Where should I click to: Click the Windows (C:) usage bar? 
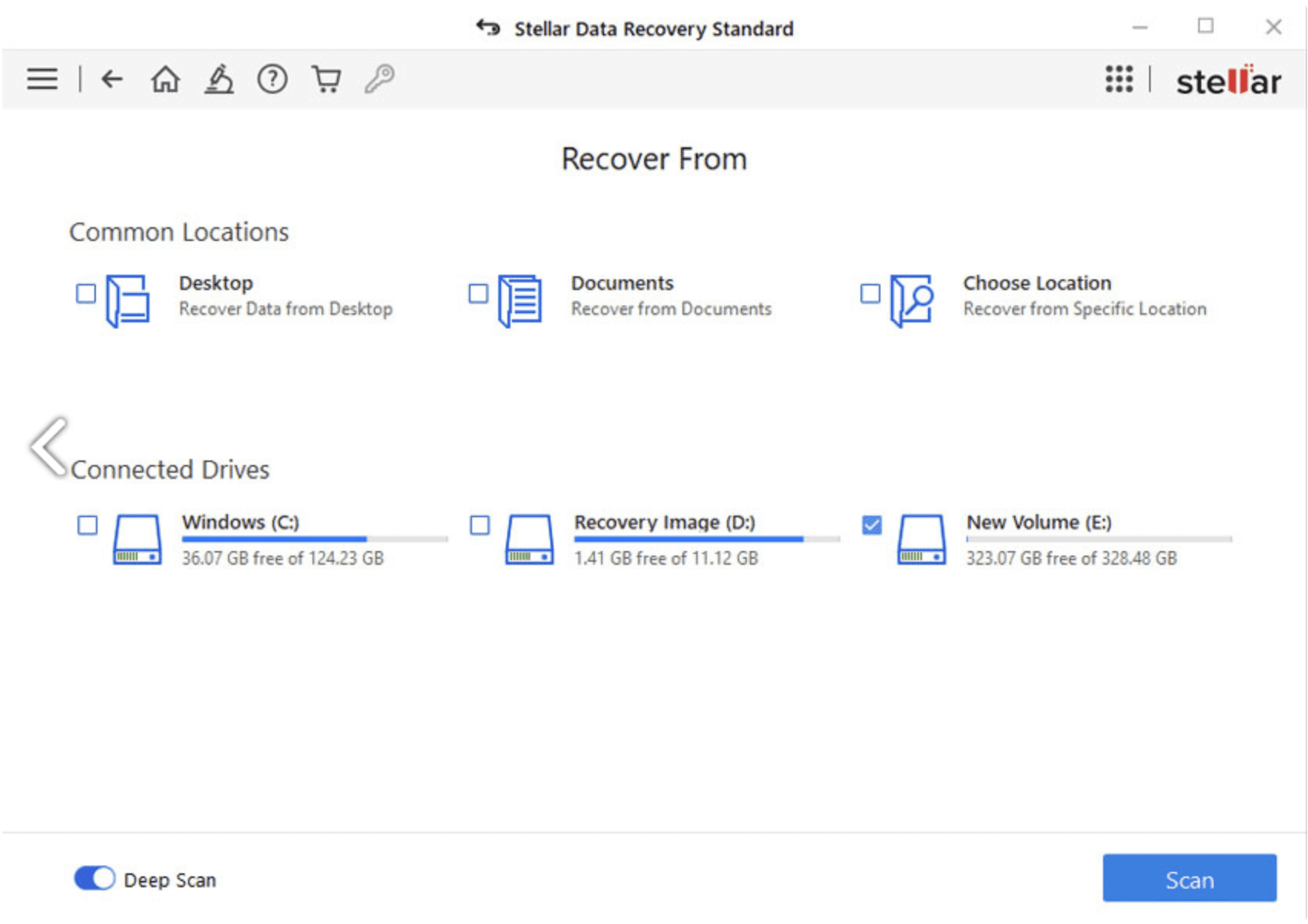(312, 539)
